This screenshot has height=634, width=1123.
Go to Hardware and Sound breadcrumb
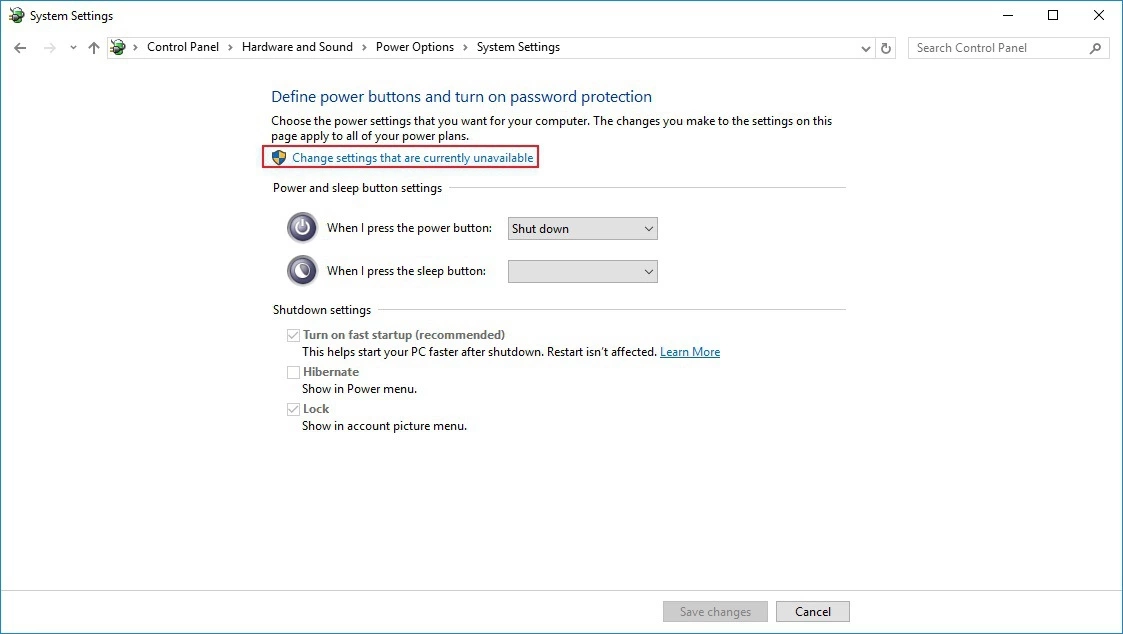(x=297, y=47)
